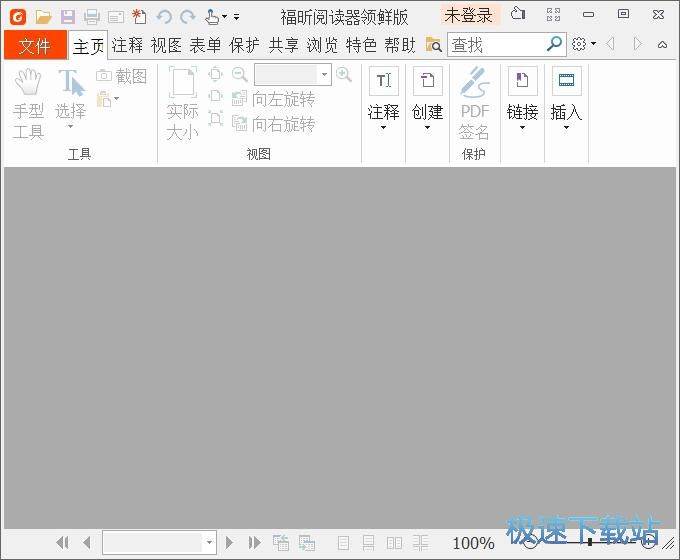Click the ribbon zoom in magnifier
Viewport: 680px width, 560px height.
(343, 75)
